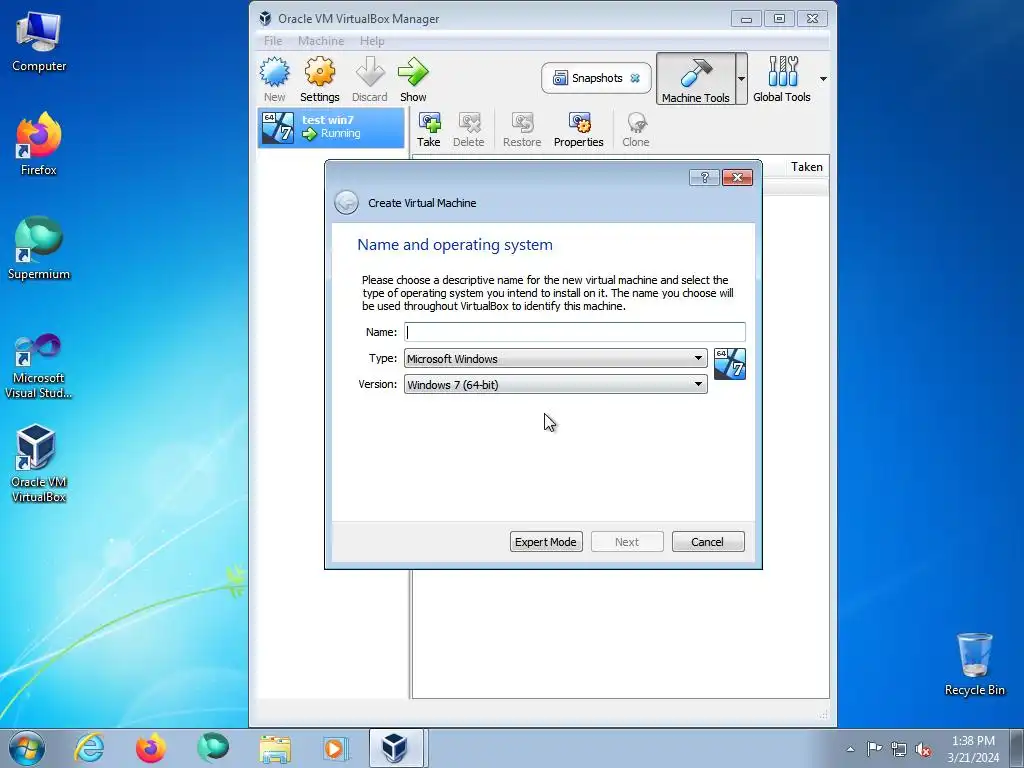Image resolution: width=1024 pixels, height=768 pixels.
Task: Click the Show VM green arrow icon
Action: 413,80
